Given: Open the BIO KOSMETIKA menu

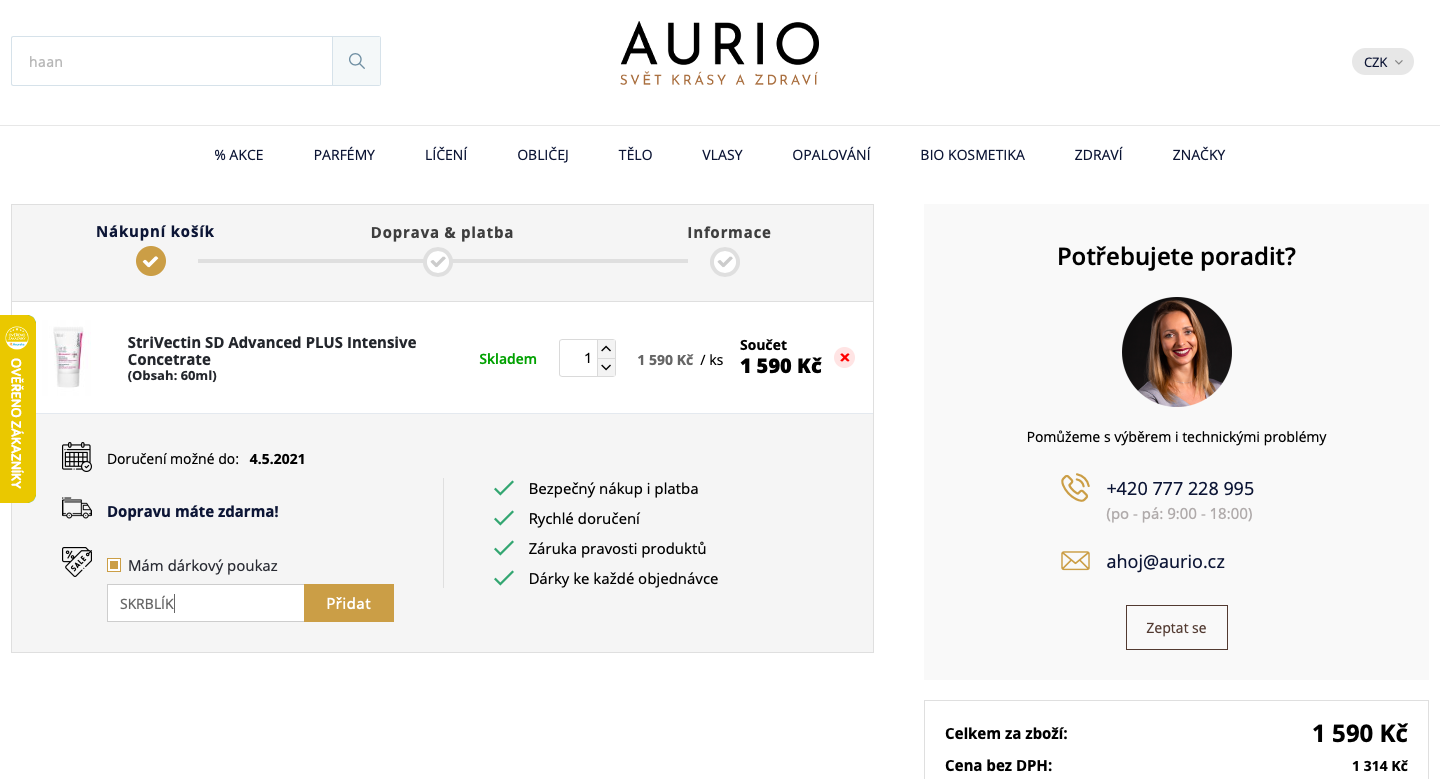Looking at the screenshot, I should [x=972, y=155].
